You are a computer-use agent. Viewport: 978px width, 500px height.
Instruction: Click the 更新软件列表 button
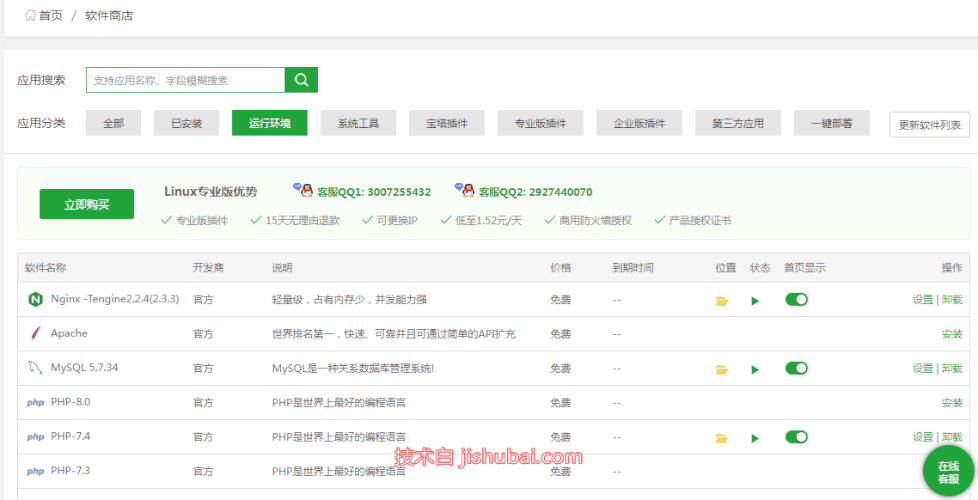(x=929, y=125)
